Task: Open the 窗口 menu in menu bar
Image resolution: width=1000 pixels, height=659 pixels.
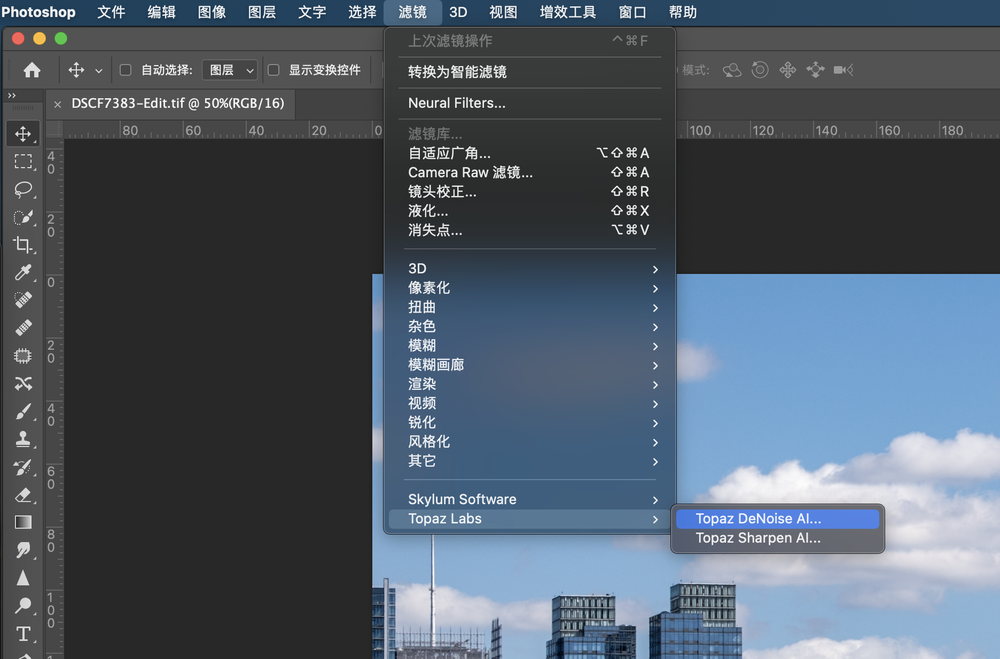Action: tap(632, 12)
